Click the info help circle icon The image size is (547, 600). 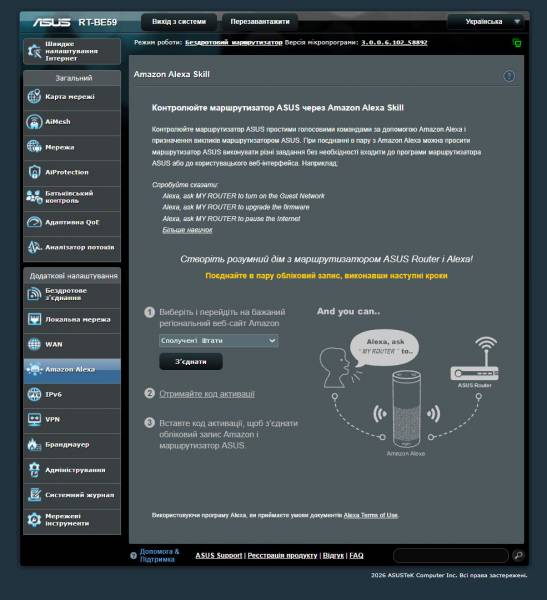[x=509, y=76]
